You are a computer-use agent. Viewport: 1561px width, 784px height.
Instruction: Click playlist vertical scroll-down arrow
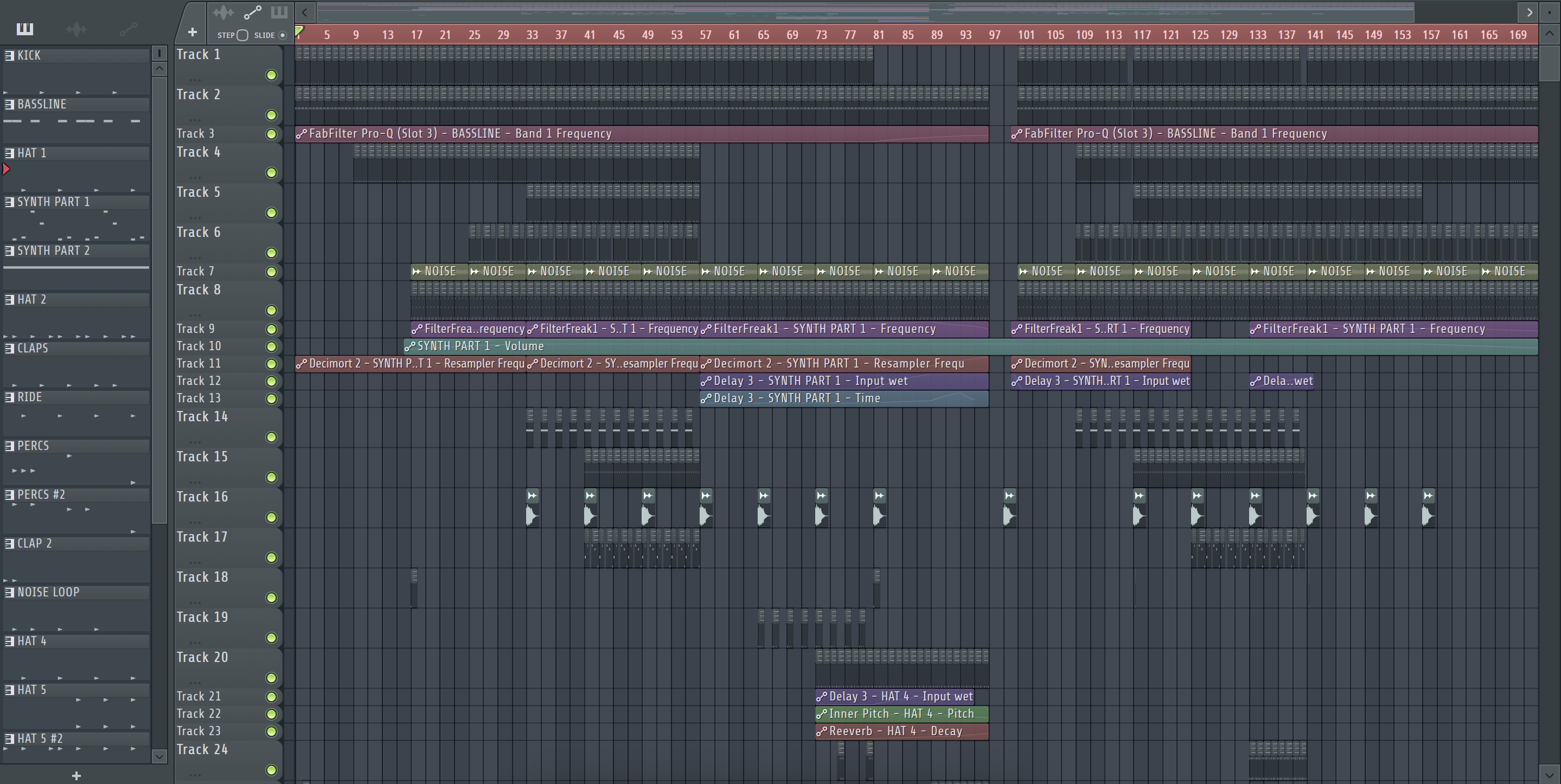[x=1550, y=774]
